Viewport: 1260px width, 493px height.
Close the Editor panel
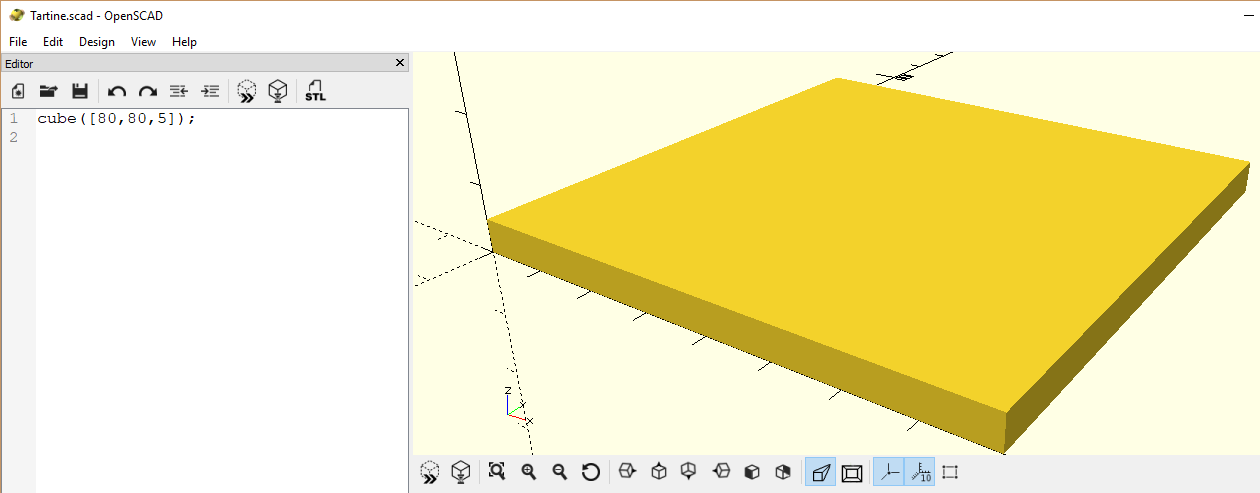pyautogui.click(x=400, y=63)
